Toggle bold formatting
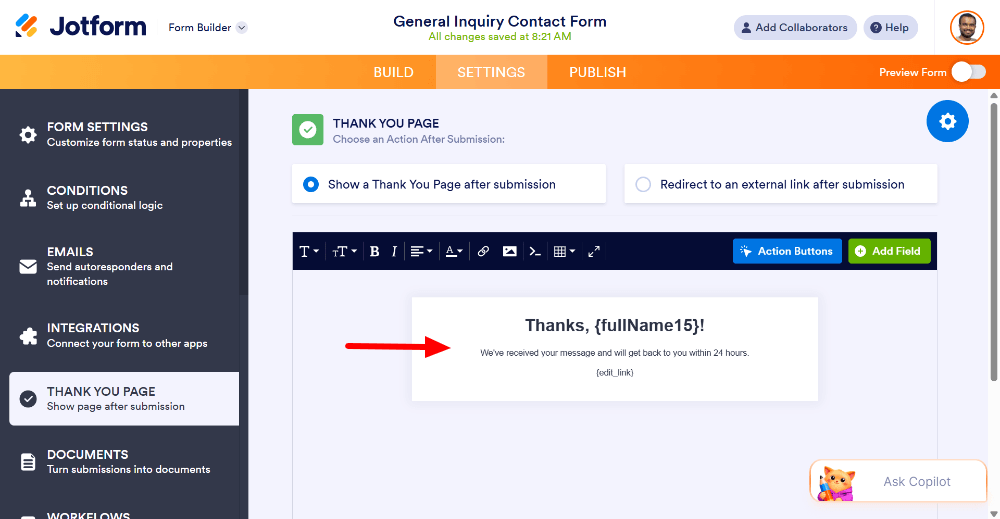The height and width of the screenshot is (519, 1000). (x=374, y=251)
